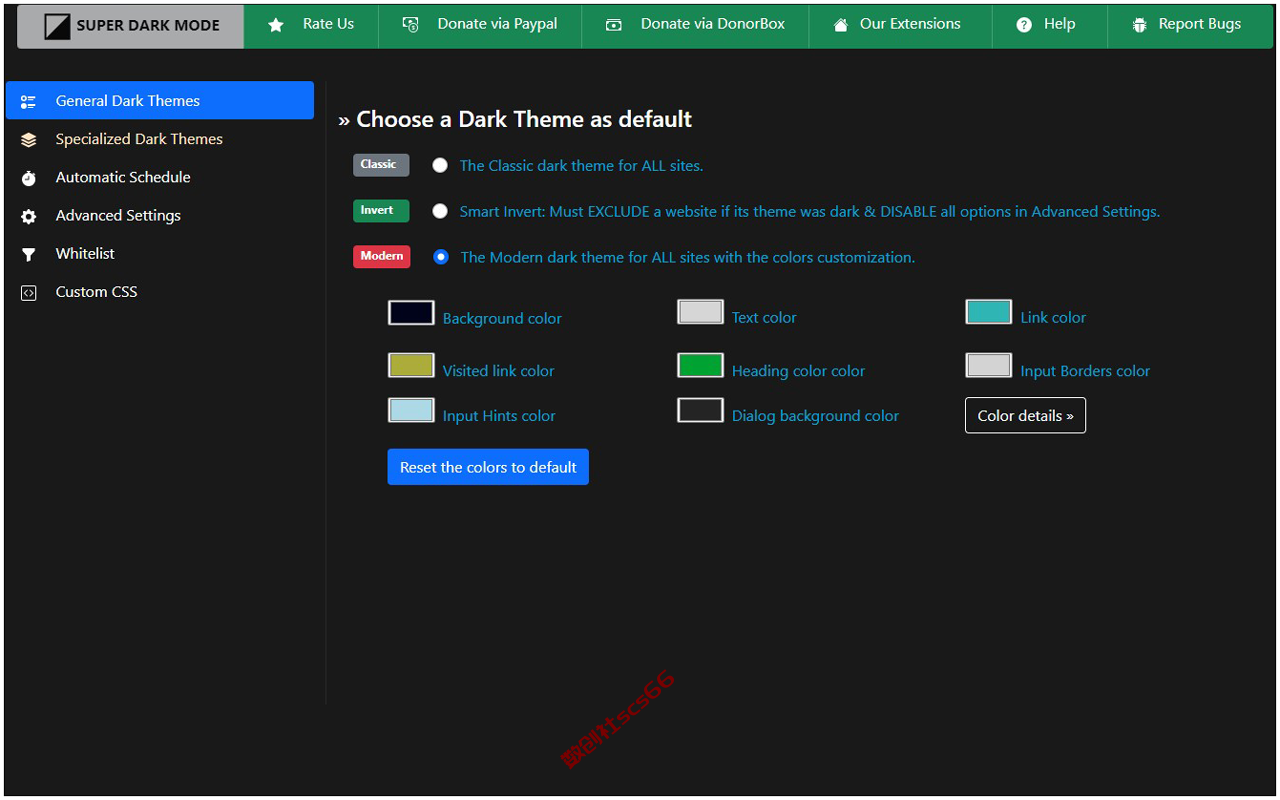Pick the Link color swatch
1280x800 pixels.
coord(989,312)
